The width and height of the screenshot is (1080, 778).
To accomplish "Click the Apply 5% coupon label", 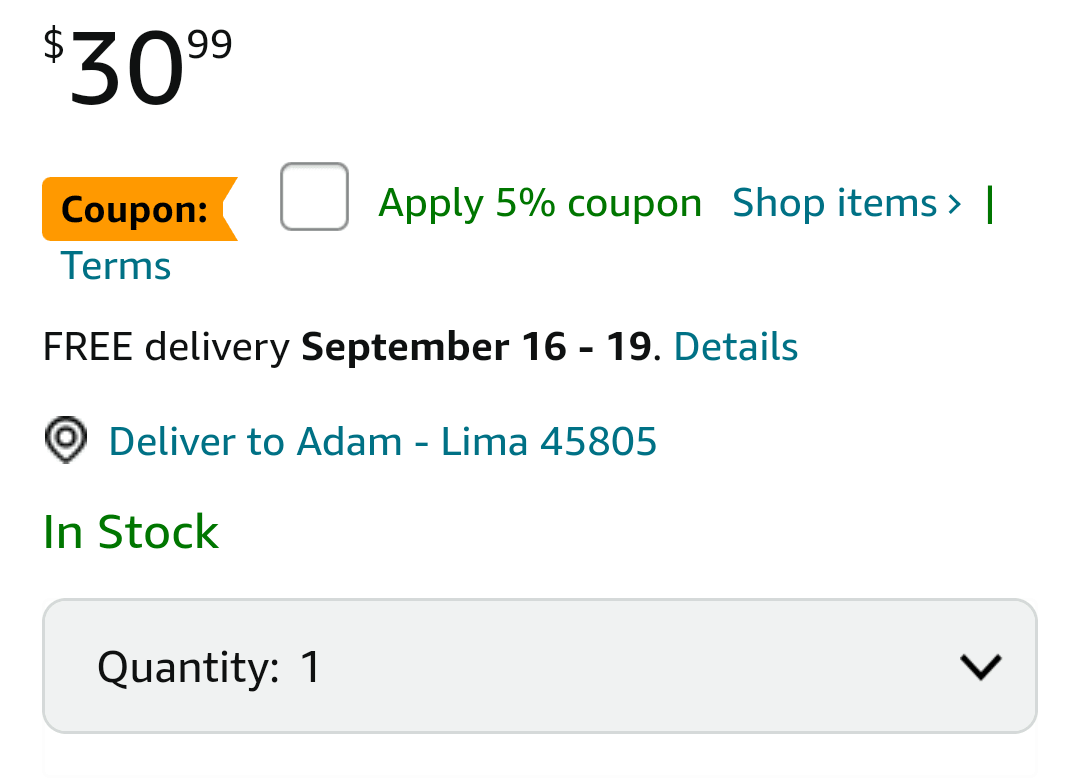I will [x=540, y=204].
